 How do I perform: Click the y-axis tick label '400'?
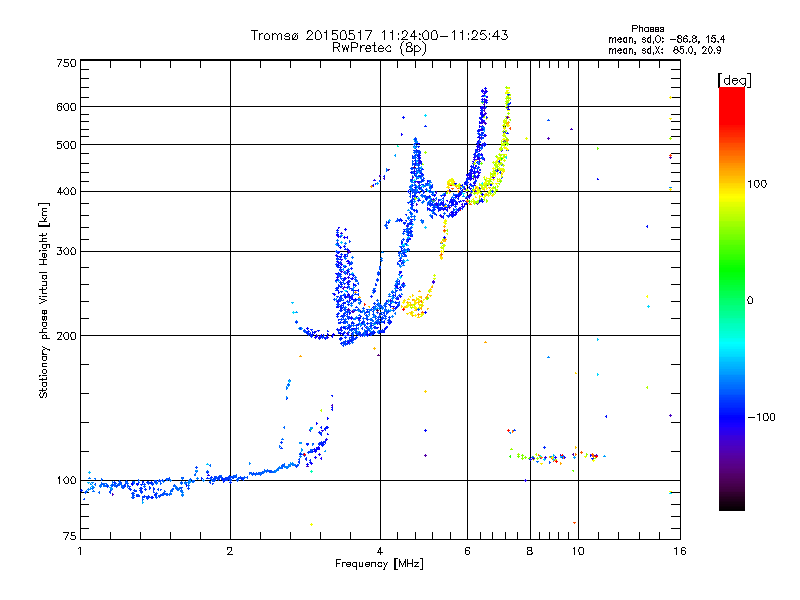point(66,191)
